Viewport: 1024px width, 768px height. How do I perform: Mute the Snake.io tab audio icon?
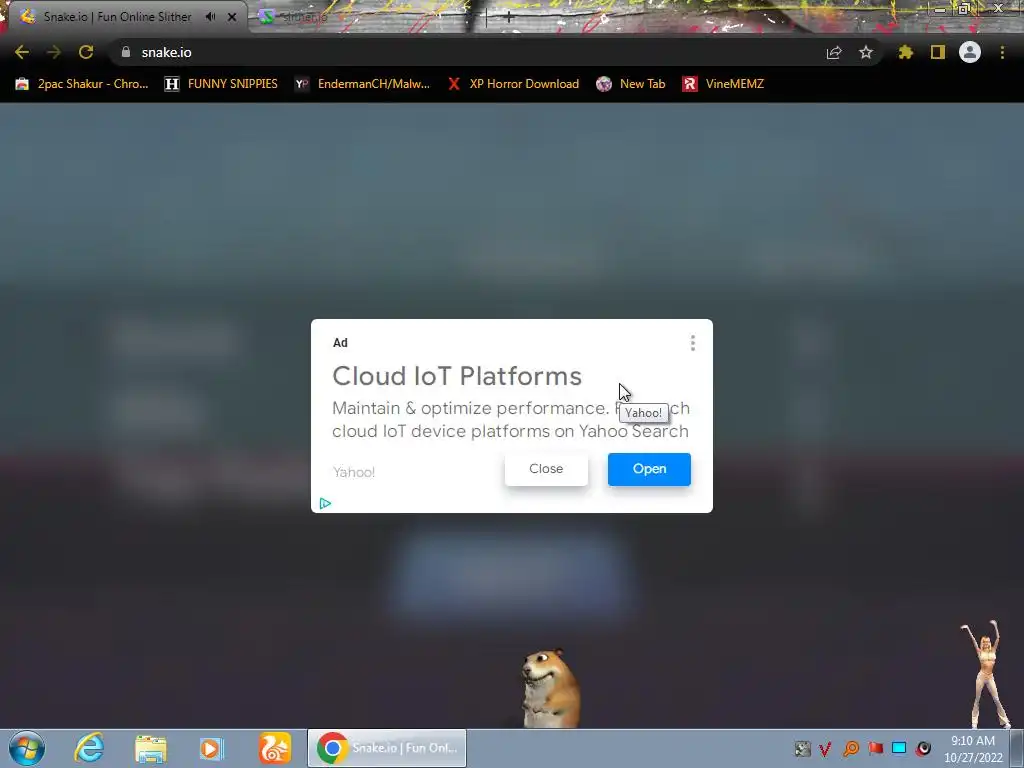[210, 17]
